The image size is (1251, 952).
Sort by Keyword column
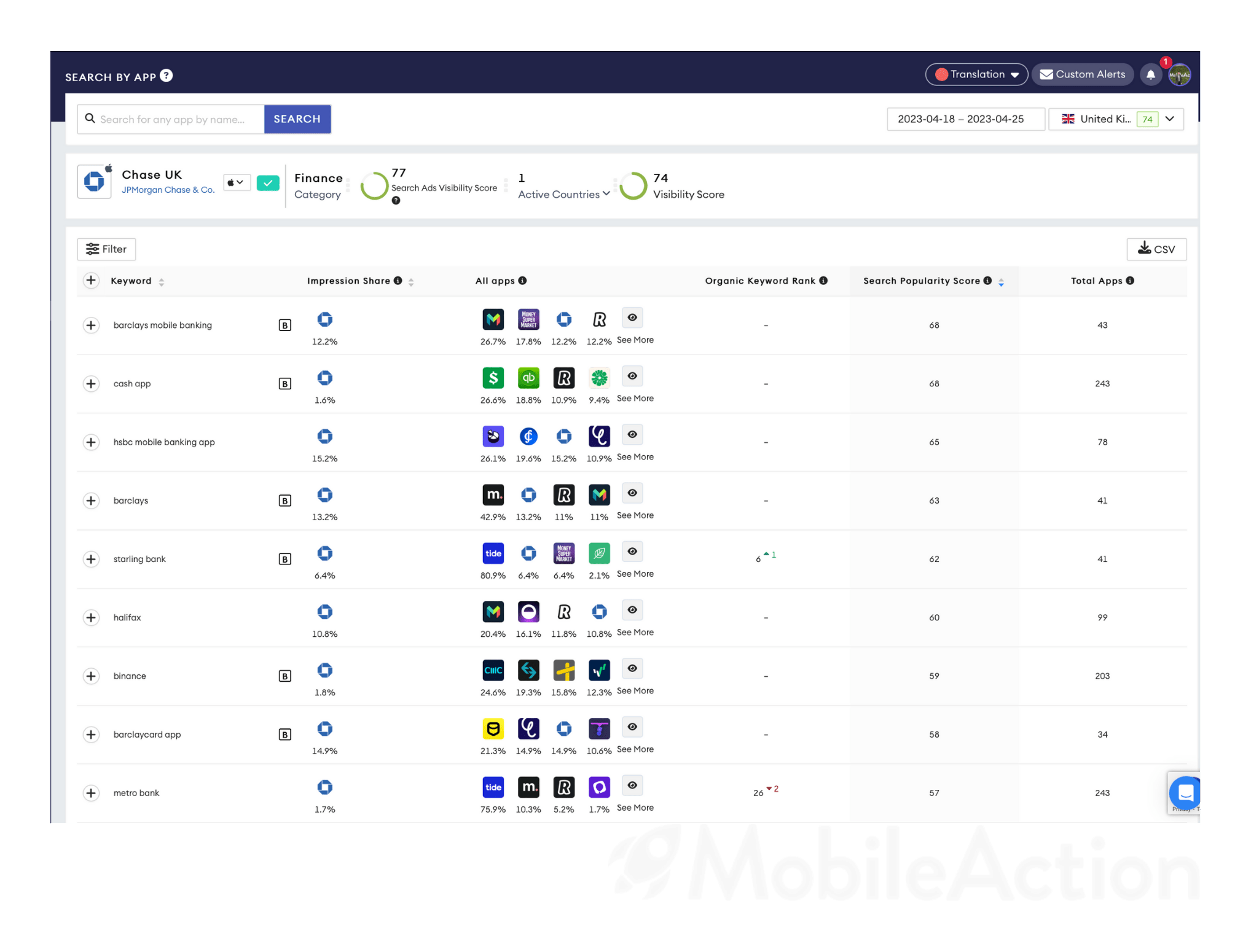161,282
